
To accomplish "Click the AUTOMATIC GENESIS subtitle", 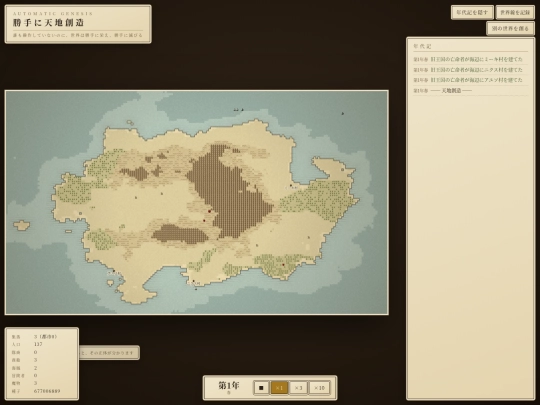I will (x=53, y=13).
